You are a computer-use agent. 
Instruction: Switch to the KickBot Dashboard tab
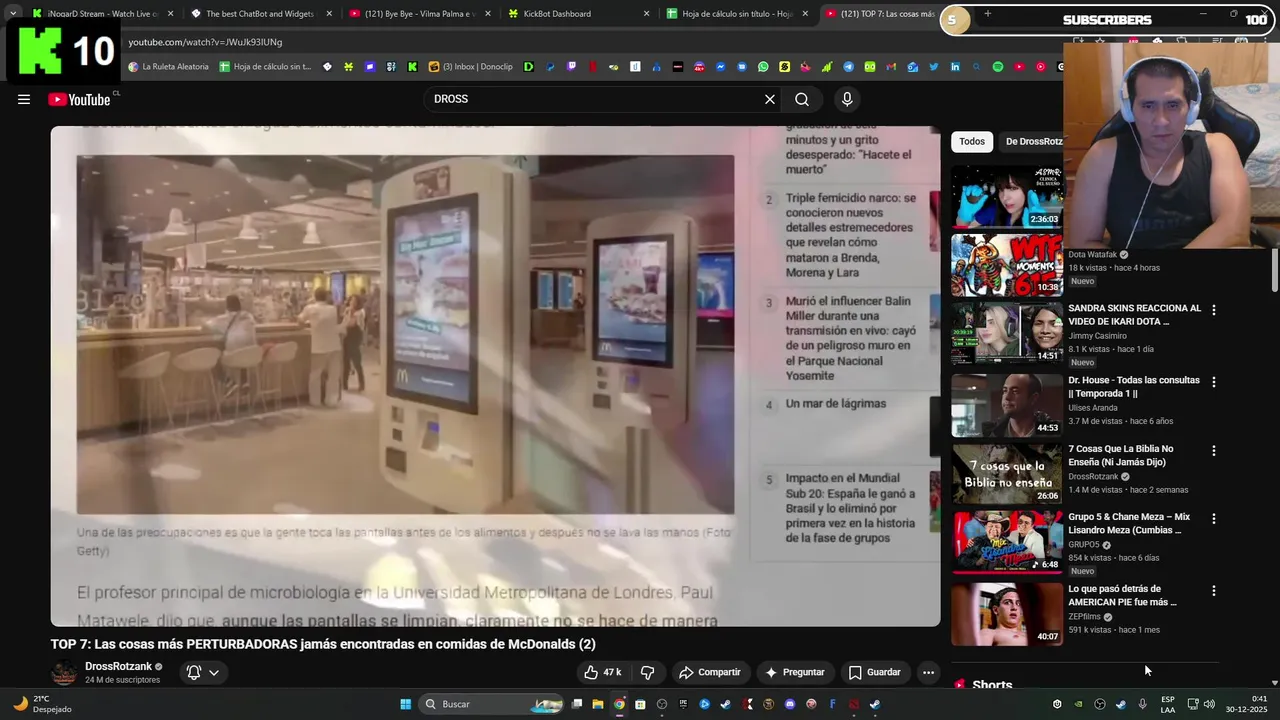pos(578,14)
